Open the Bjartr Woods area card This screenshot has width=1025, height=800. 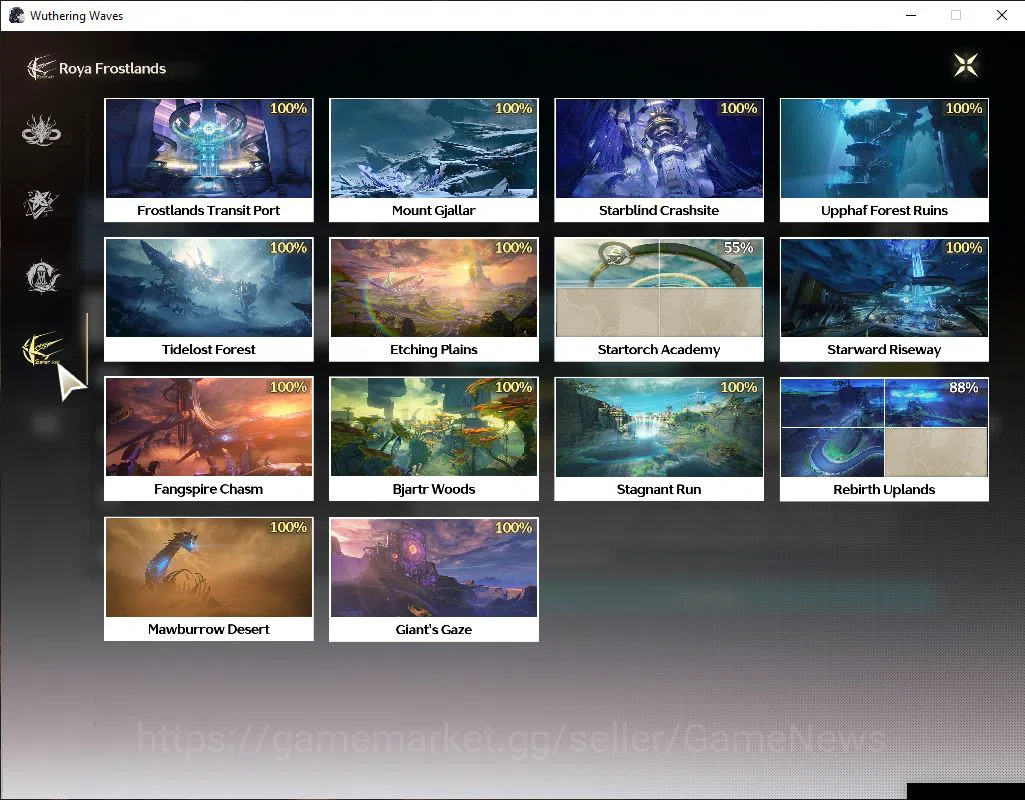point(434,439)
